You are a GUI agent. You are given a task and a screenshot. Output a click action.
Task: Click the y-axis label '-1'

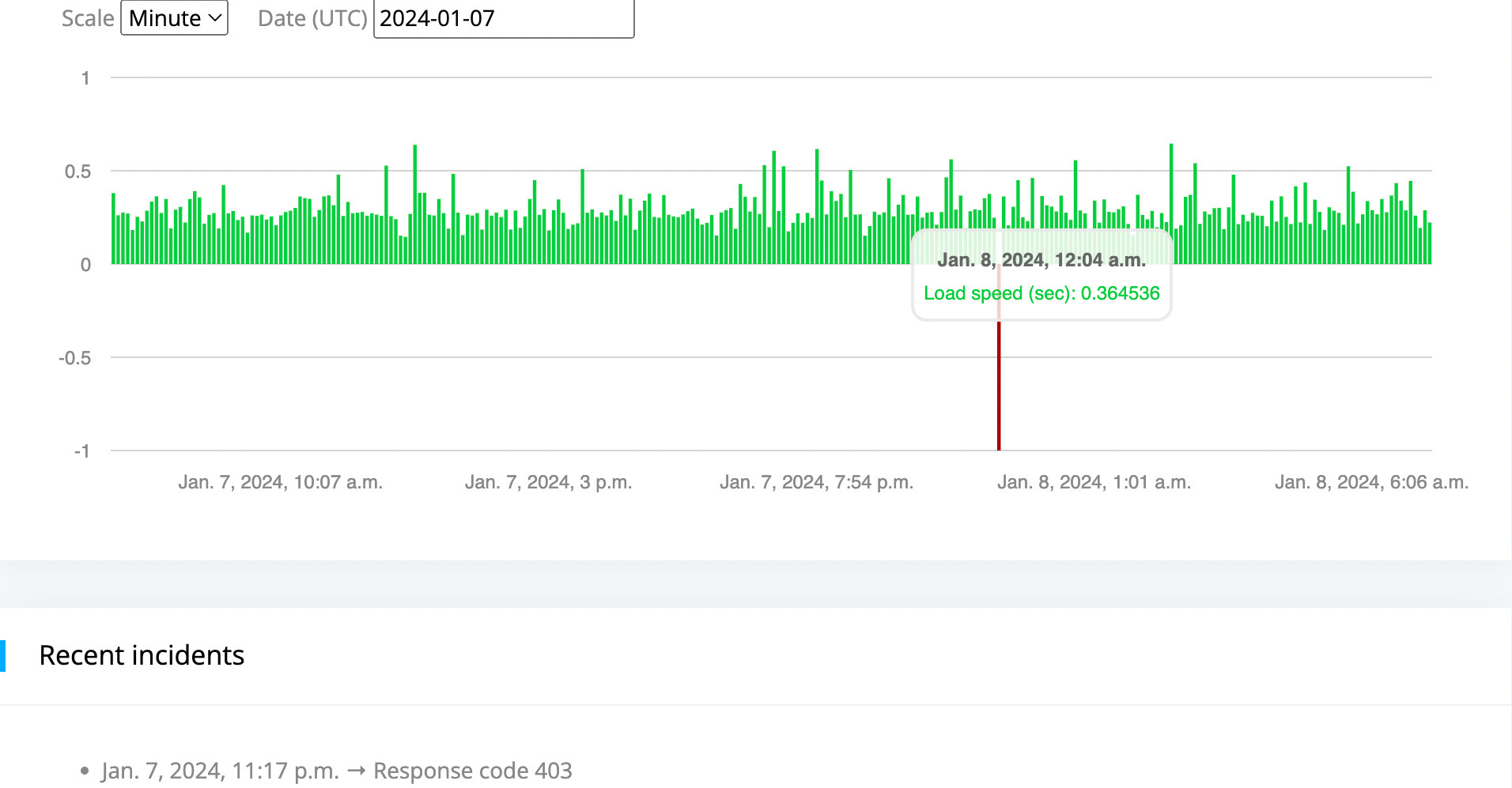click(x=82, y=451)
